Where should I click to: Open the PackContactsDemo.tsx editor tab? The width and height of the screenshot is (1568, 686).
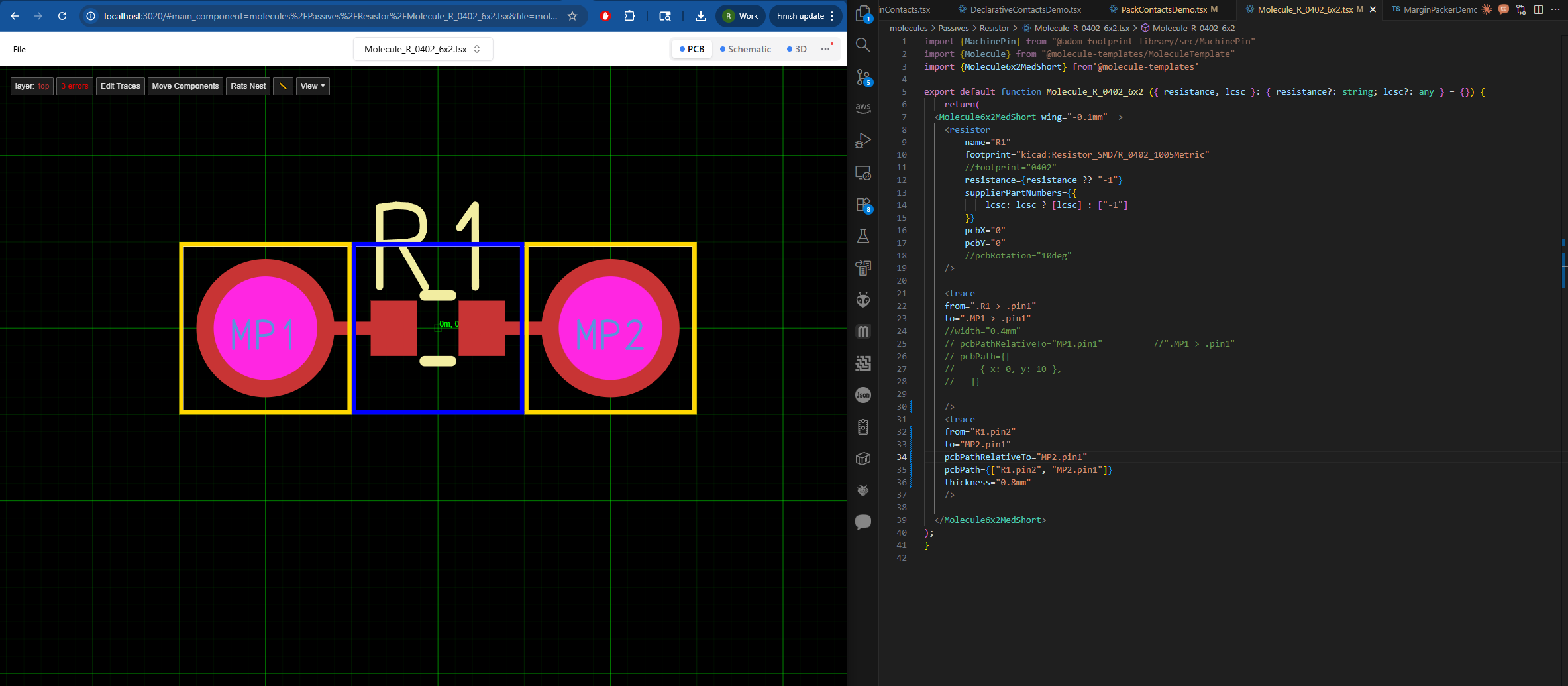[1163, 9]
